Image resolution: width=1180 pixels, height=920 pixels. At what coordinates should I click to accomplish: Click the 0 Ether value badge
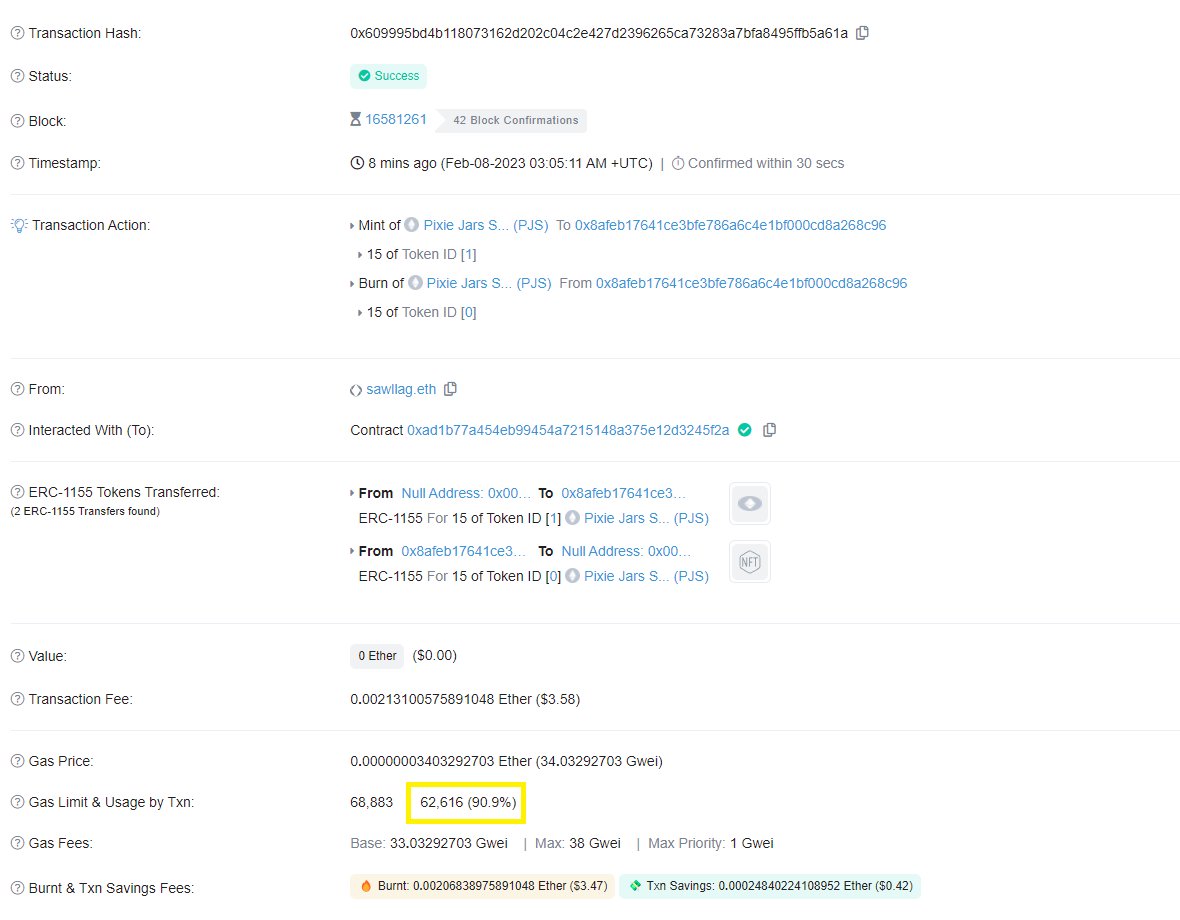click(377, 656)
